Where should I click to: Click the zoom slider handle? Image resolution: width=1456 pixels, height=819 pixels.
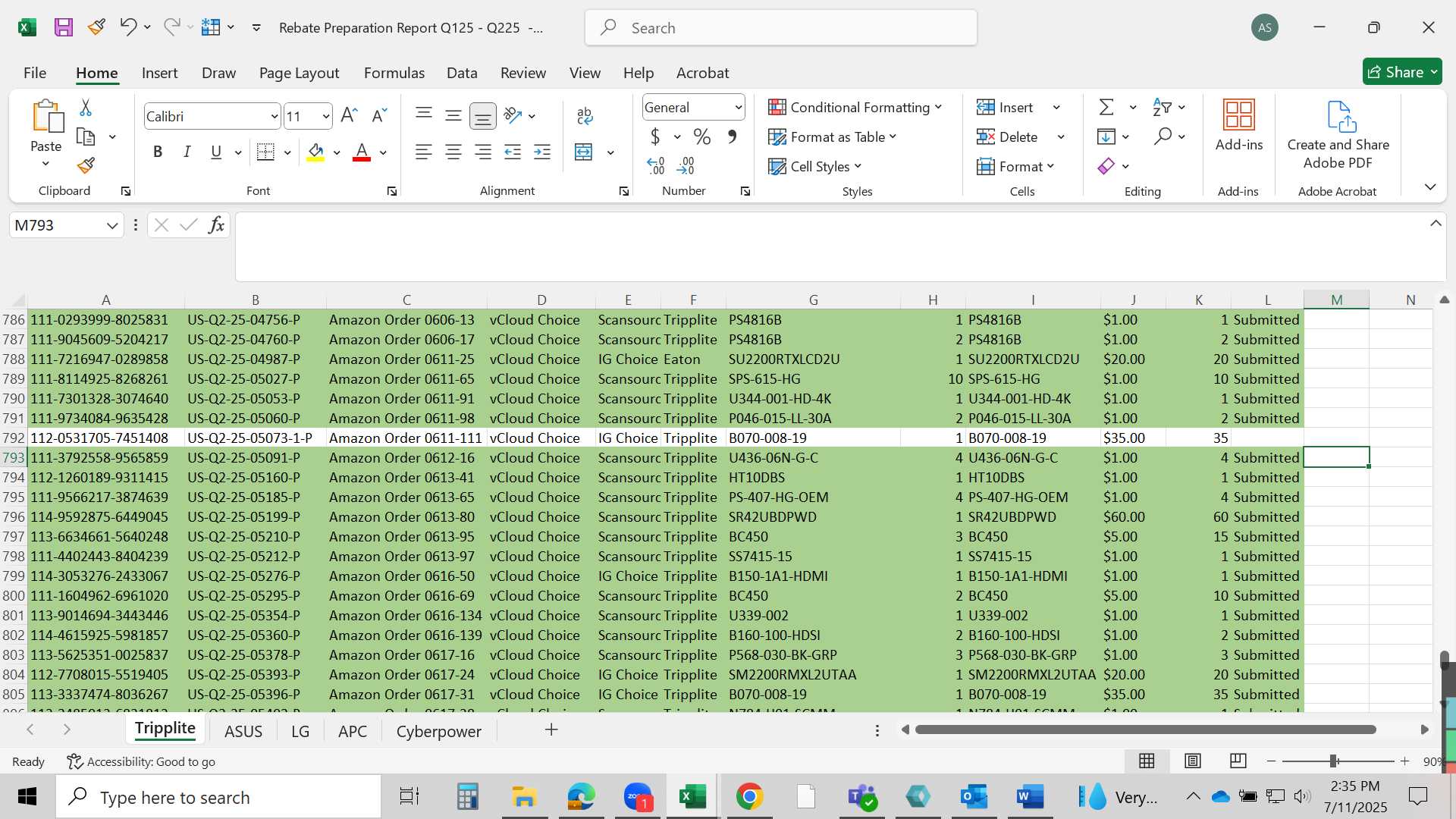[x=1333, y=761]
